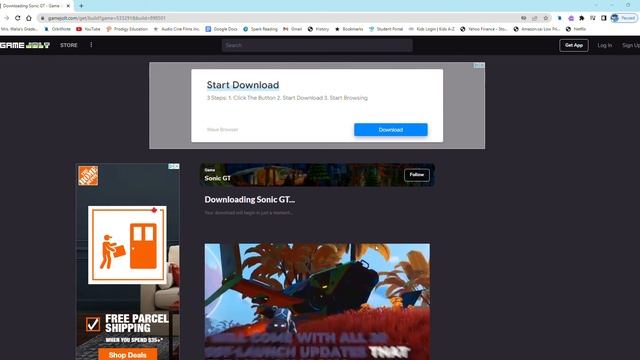Open a new browser tab

(81, 6)
